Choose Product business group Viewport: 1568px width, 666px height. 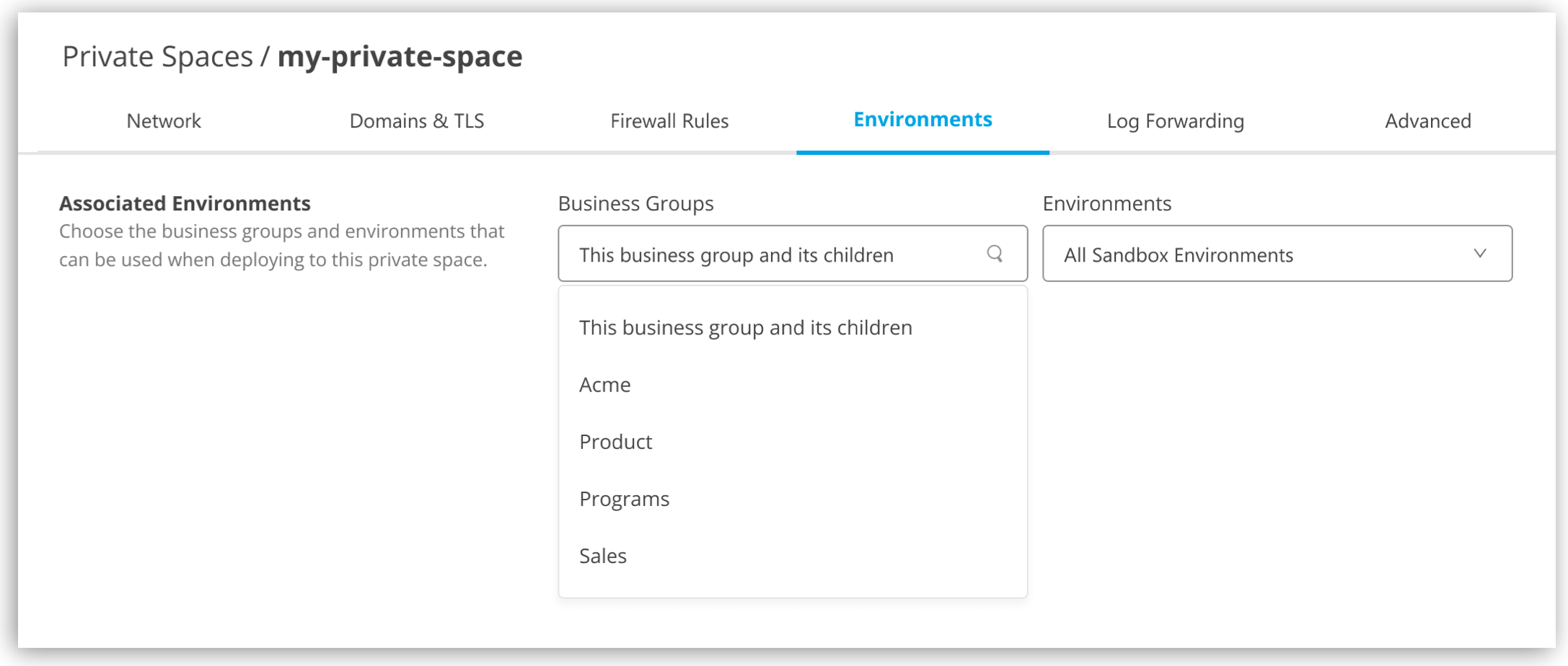click(615, 441)
